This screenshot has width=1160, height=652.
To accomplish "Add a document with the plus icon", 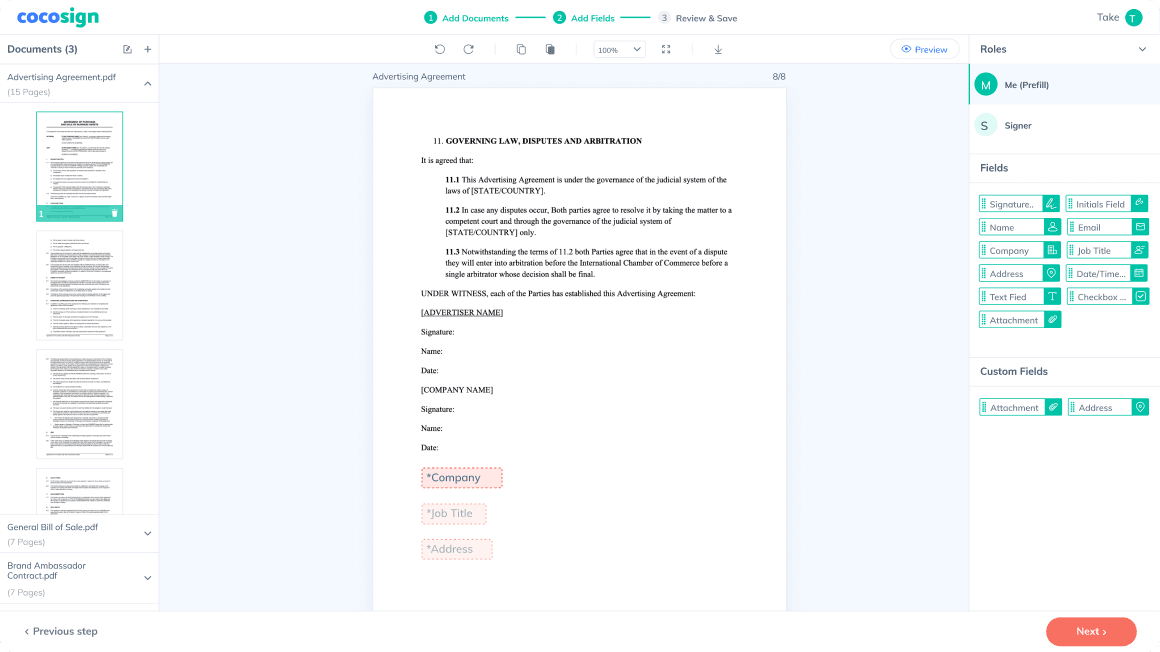I will [x=148, y=49].
